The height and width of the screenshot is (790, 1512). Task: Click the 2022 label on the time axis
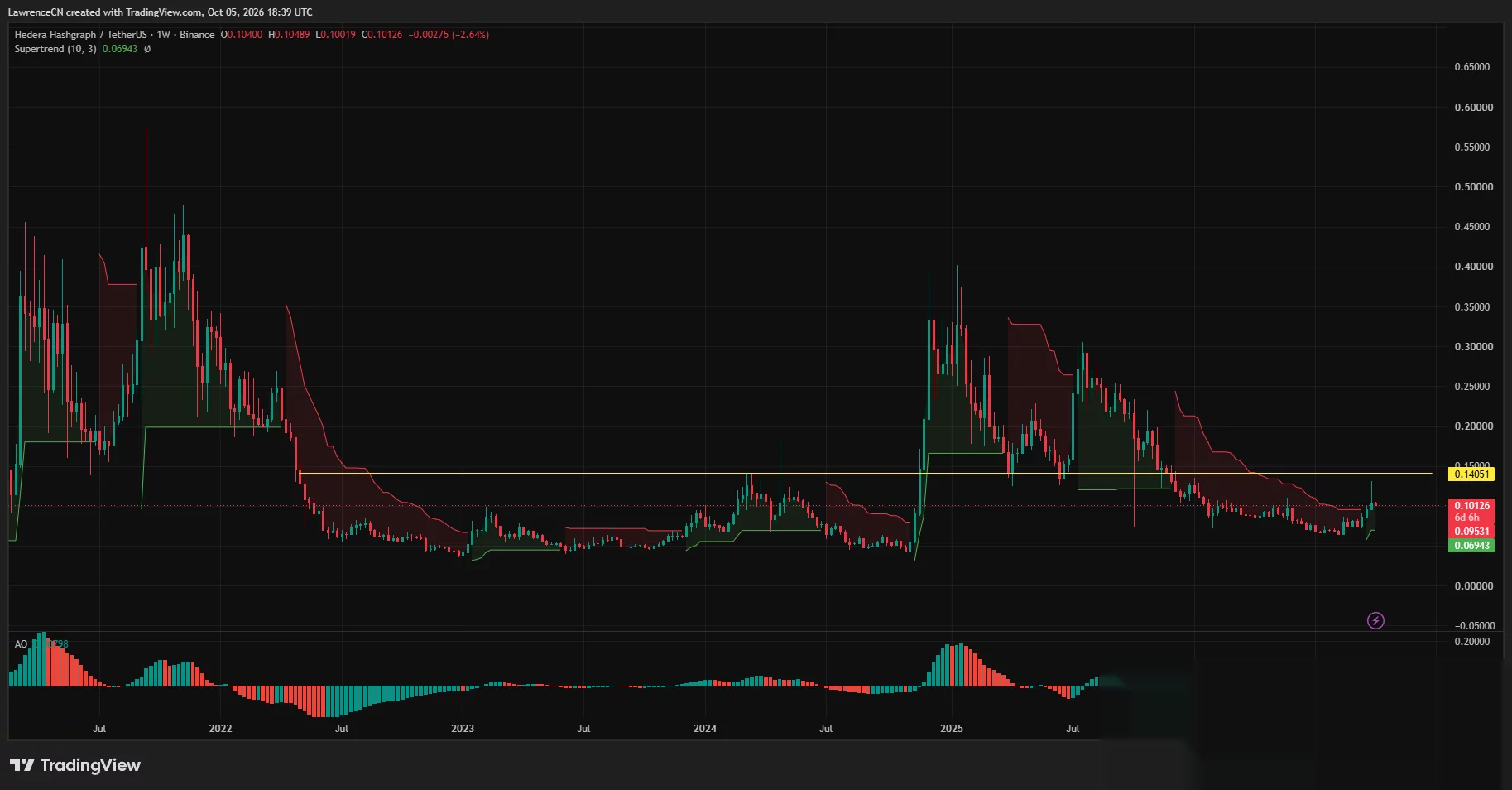click(x=220, y=729)
